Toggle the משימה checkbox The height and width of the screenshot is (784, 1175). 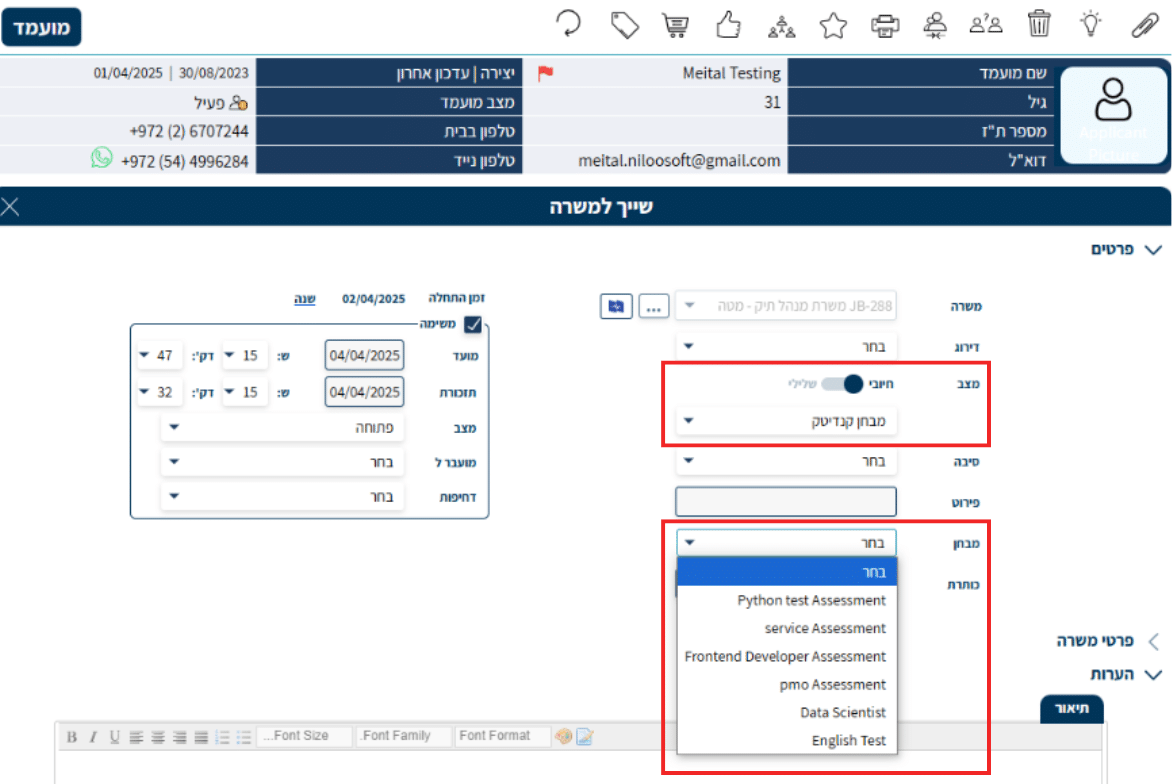click(473, 324)
